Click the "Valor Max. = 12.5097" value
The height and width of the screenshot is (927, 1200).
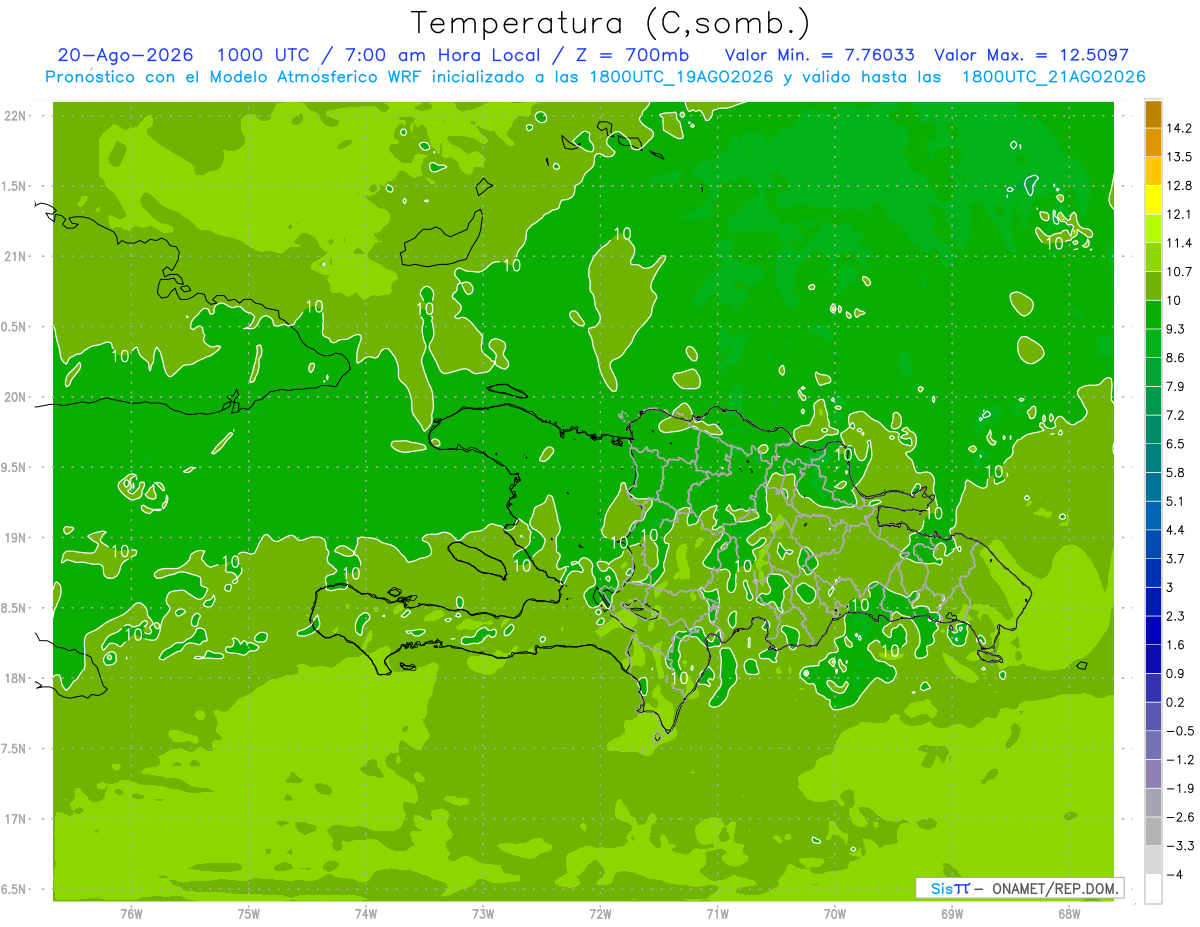click(1031, 55)
